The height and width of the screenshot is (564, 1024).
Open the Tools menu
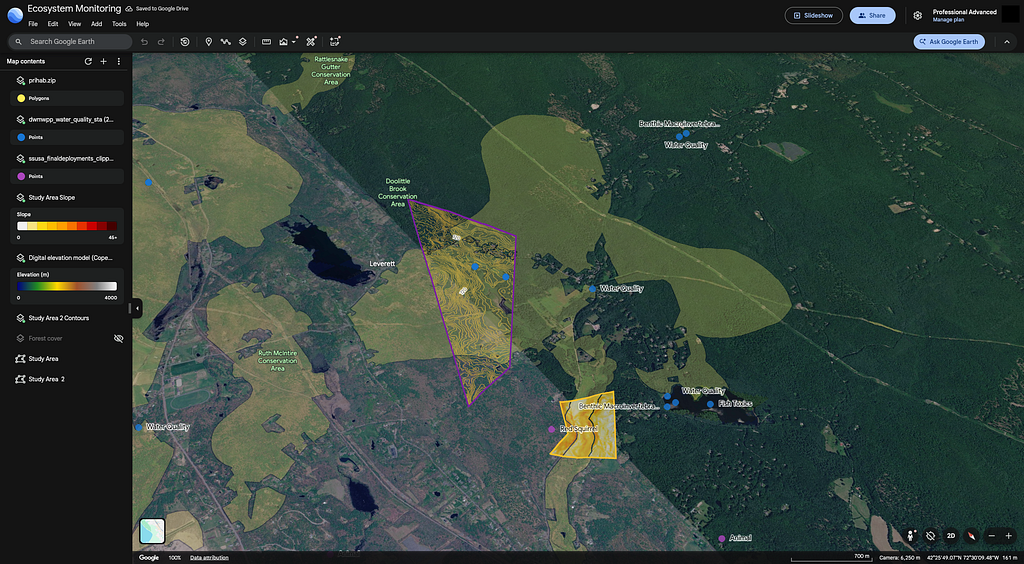click(x=119, y=24)
